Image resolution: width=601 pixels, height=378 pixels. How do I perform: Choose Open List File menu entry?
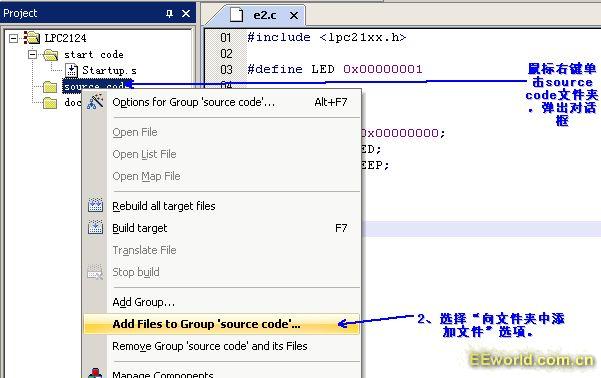tap(222, 154)
